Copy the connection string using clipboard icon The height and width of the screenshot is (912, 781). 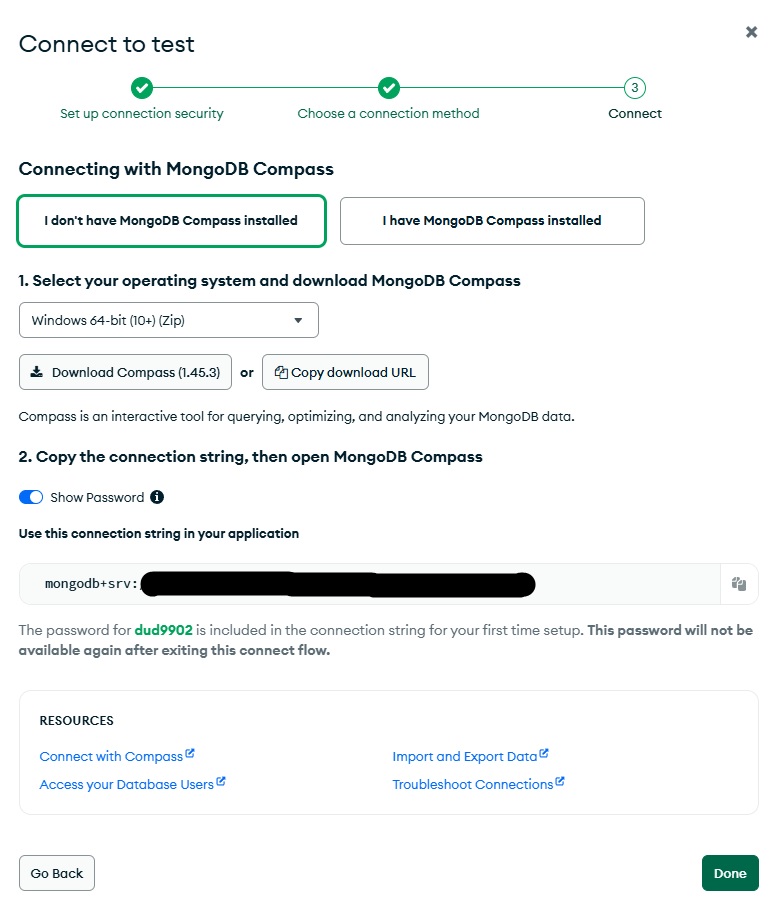coord(739,583)
